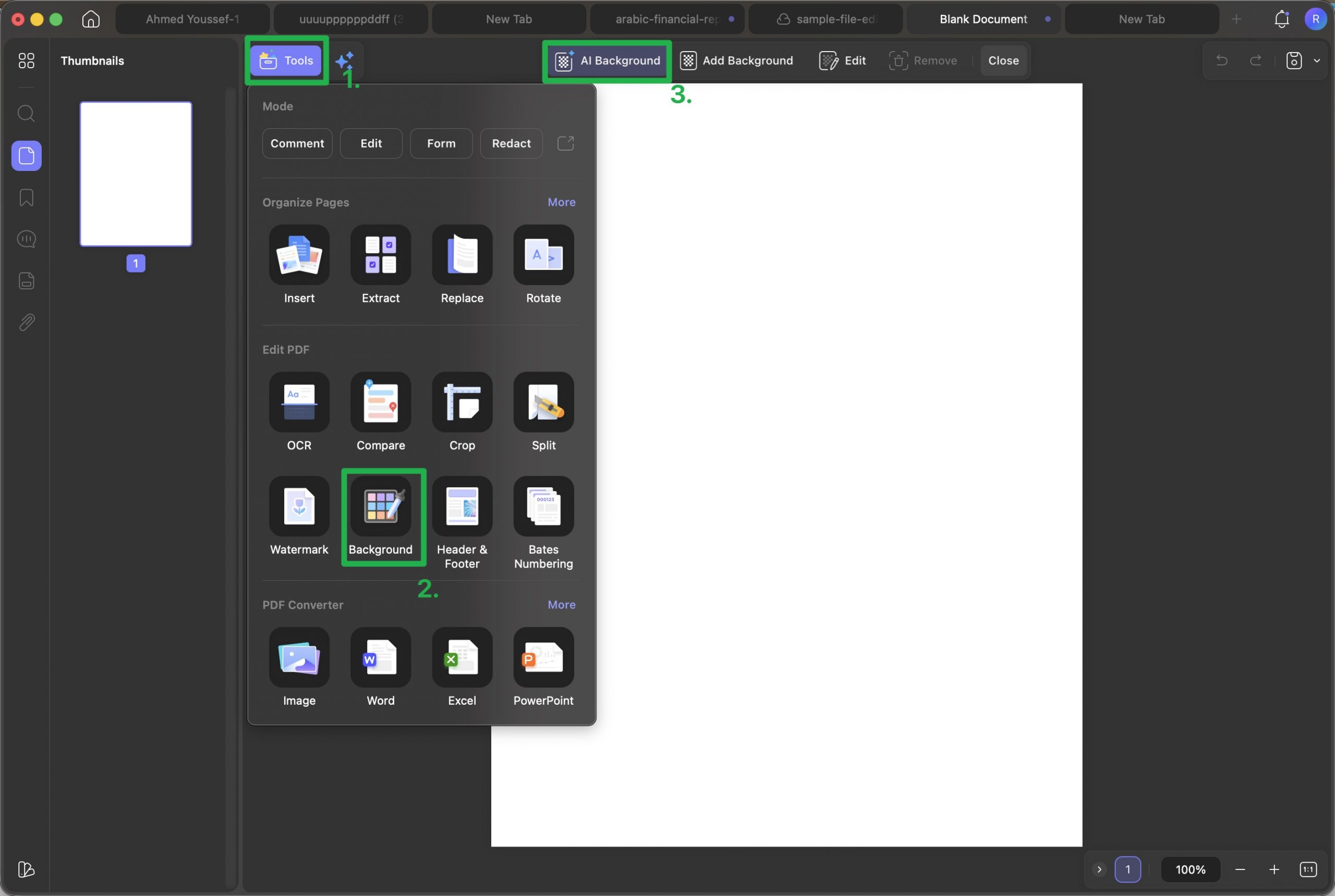Switch to the last New Tab
This screenshot has width=1335, height=896.
point(1142,19)
